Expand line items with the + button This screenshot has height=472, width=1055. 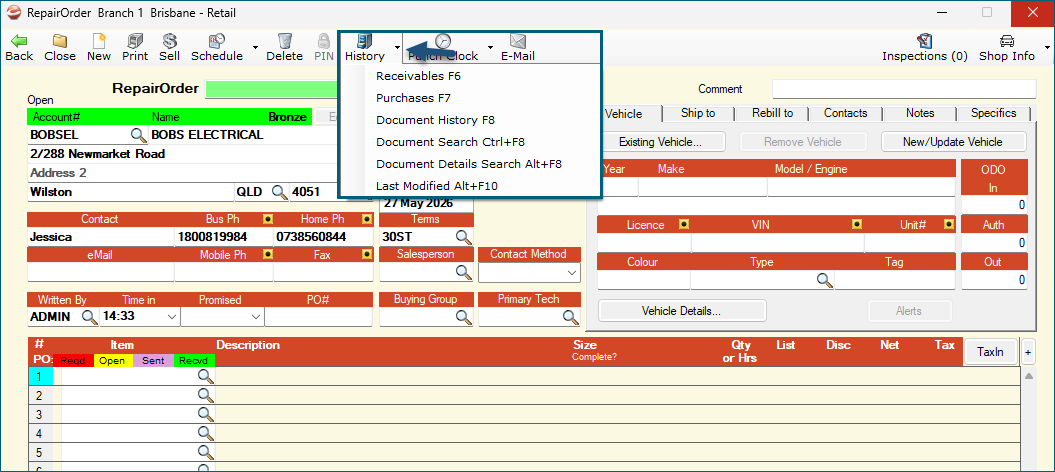1027,352
